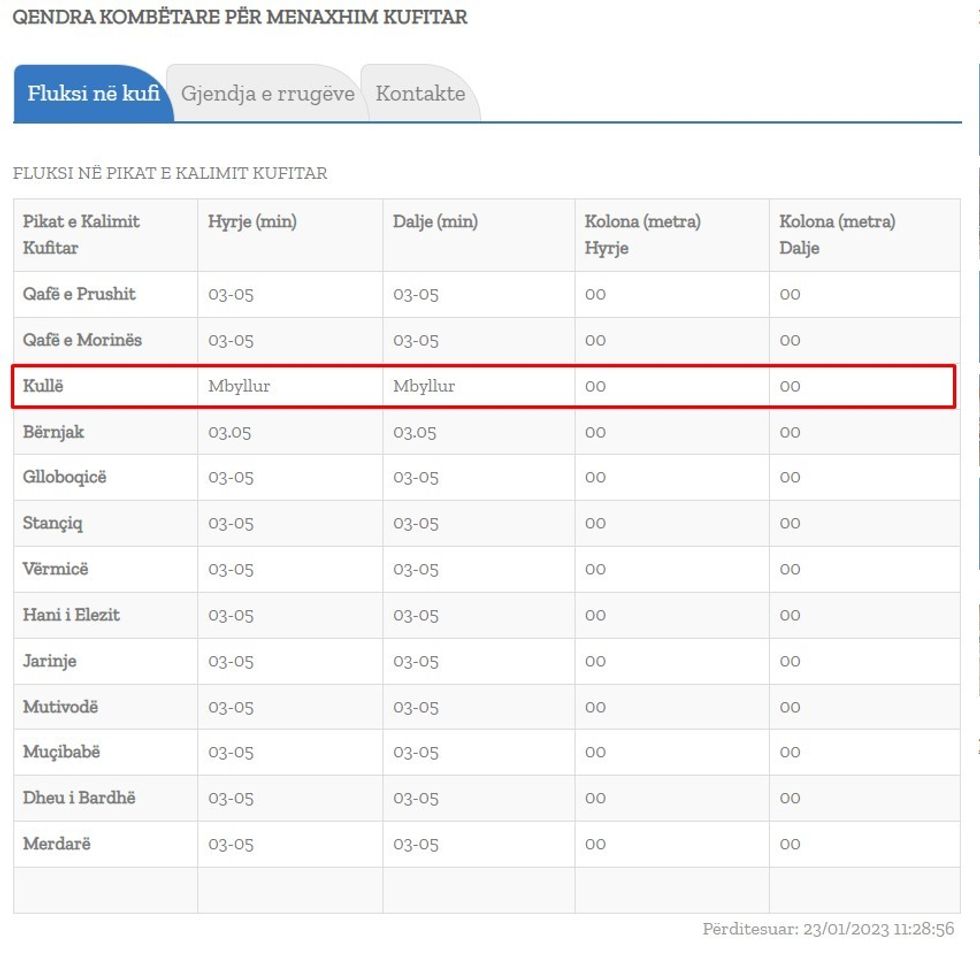The height and width of the screenshot is (967, 980).
Task: Open the Gjendja e rrugëve tab
Action: point(267,94)
